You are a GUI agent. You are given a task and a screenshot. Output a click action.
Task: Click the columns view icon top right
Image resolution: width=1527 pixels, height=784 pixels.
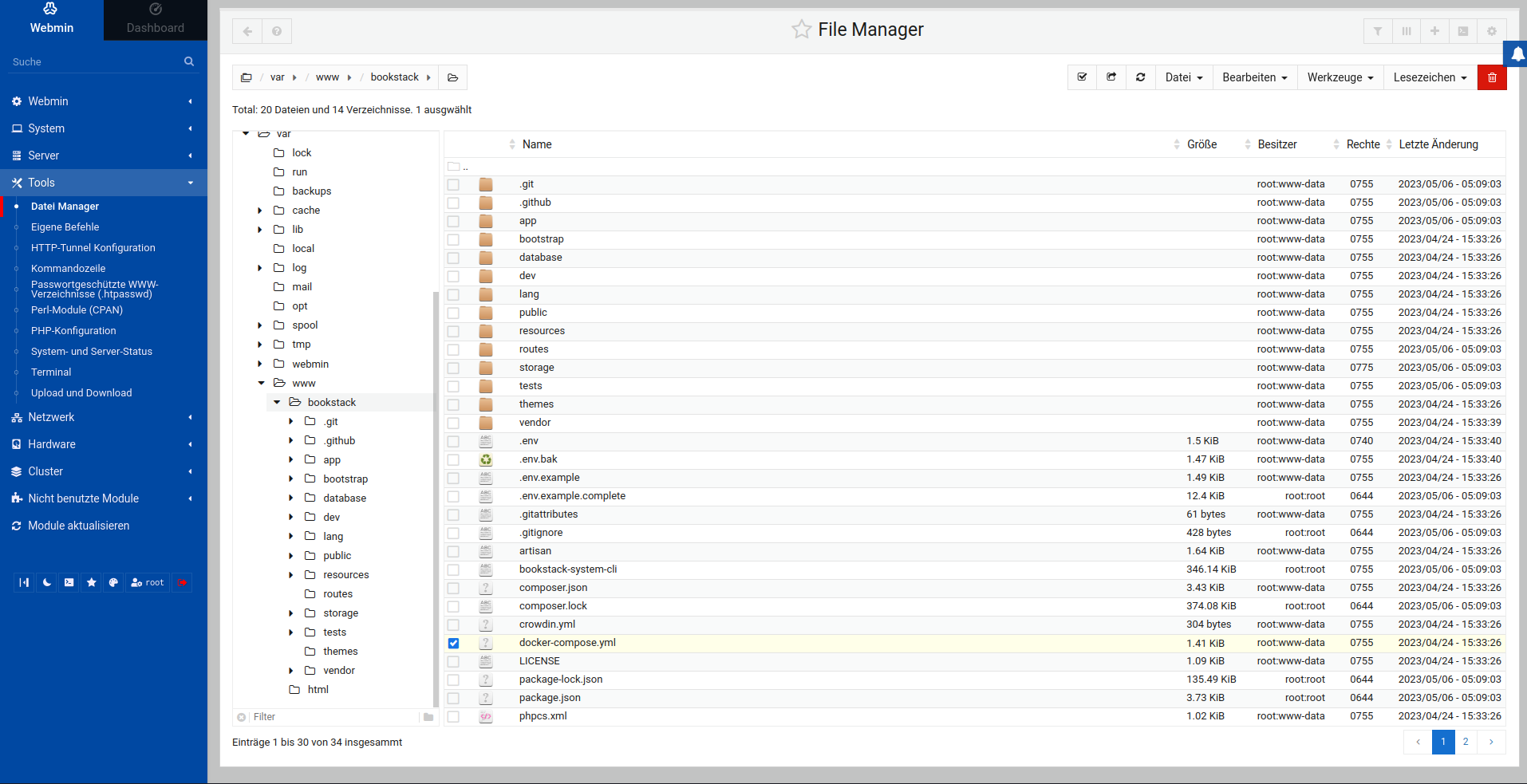1407,31
